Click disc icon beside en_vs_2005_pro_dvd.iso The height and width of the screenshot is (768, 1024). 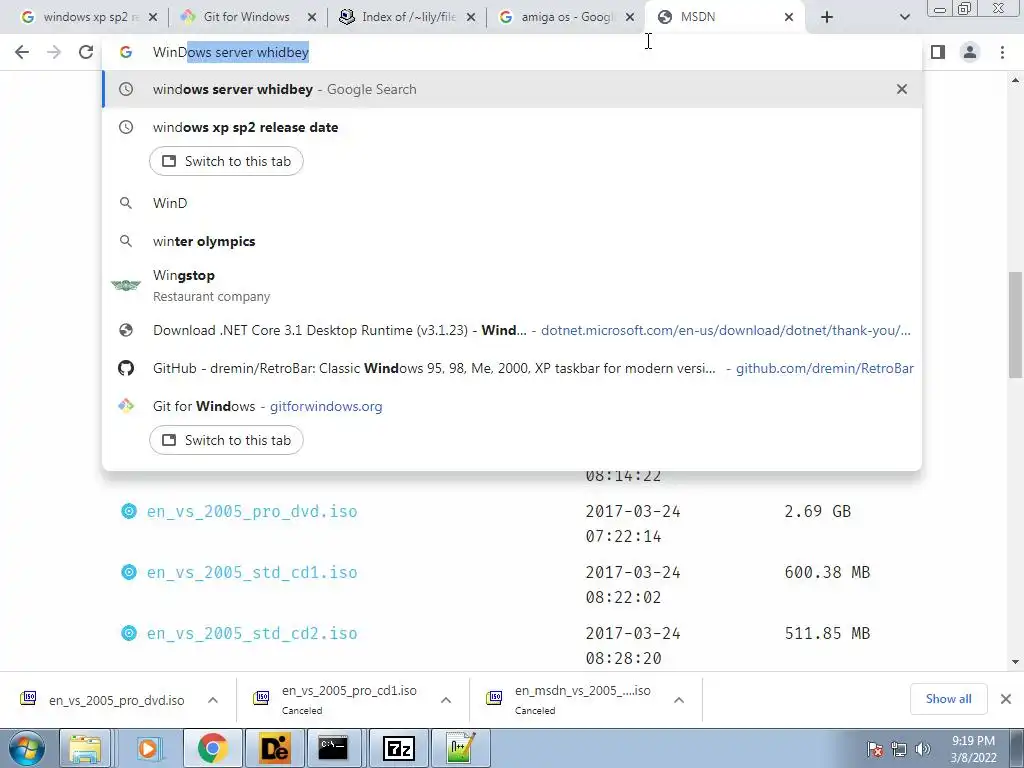coord(129,511)
